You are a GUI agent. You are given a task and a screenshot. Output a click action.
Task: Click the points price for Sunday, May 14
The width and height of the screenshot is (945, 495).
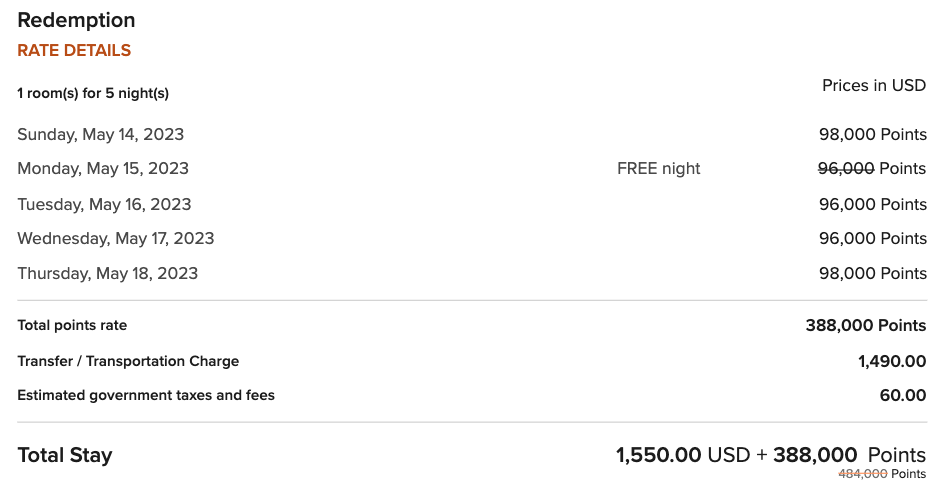pyautogui.click(x=872, y=134)
